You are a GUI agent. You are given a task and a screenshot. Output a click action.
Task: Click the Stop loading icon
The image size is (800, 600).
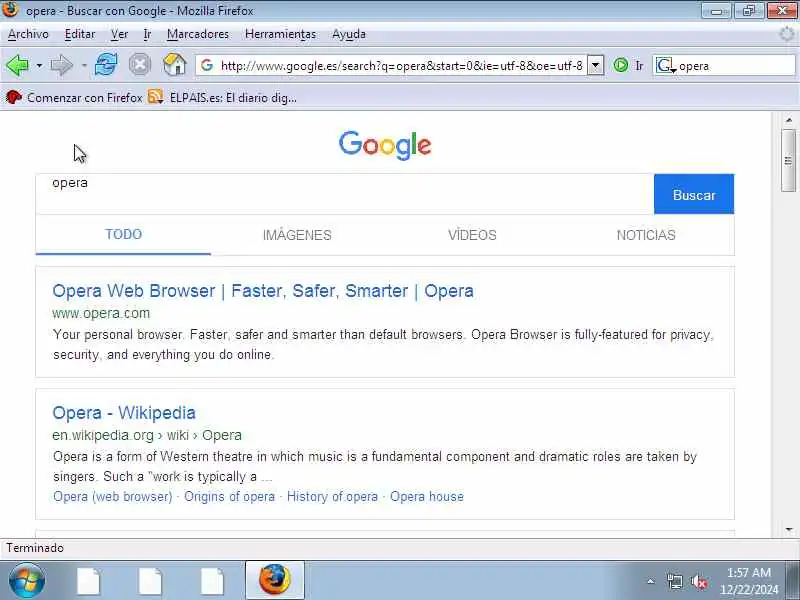tap(139, 65)
